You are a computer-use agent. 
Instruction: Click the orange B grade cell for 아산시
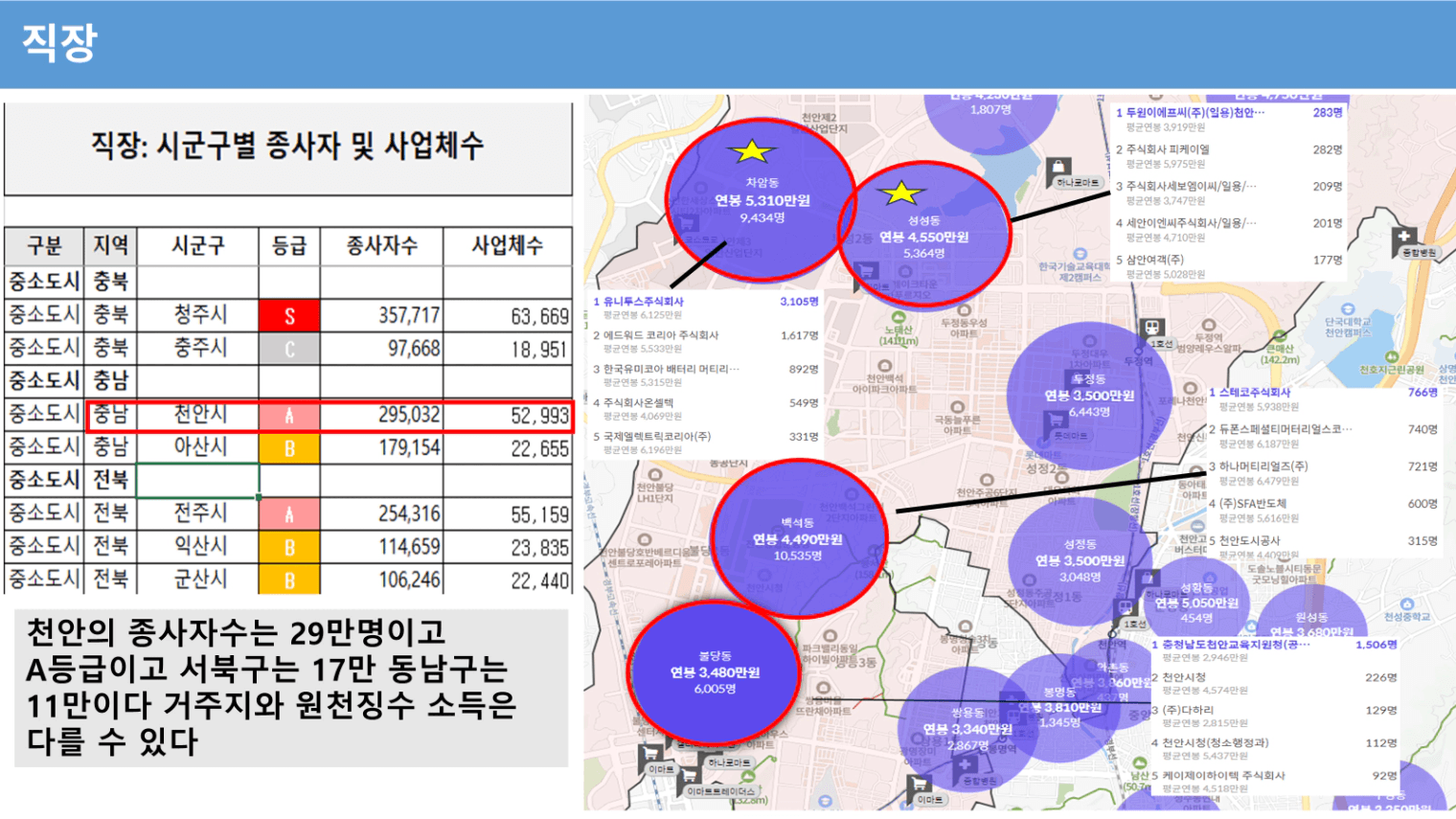point(289,447)
